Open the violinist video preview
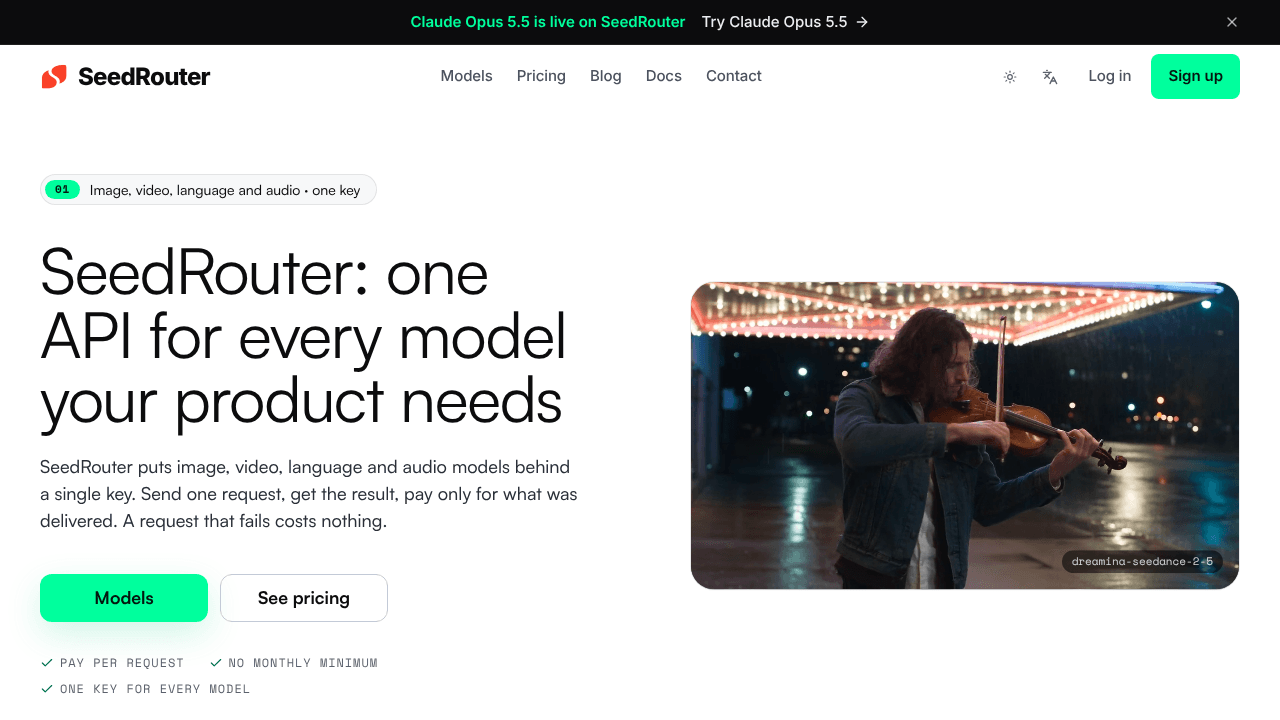 coord(965,436)
